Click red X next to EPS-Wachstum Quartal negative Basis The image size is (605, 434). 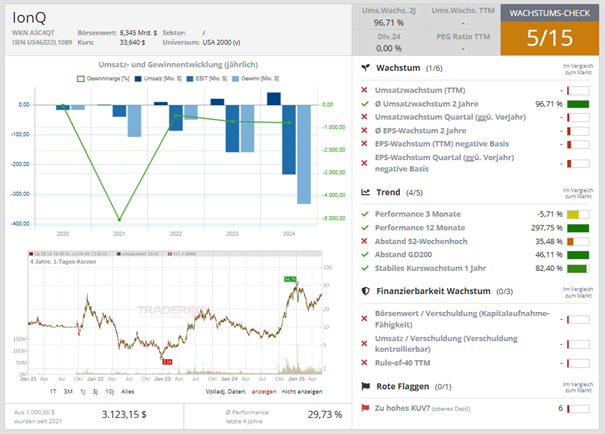364,163
